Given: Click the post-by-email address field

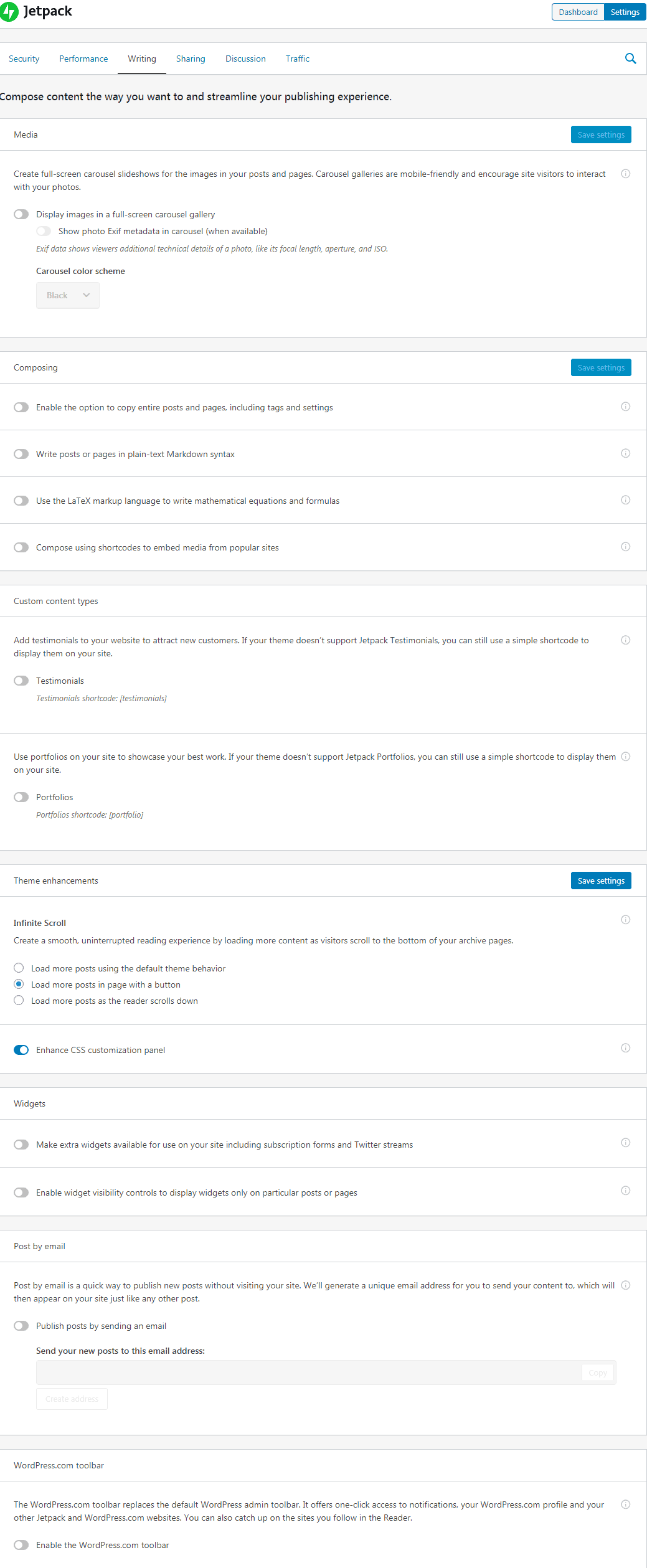Looking at the screenshot, I should (308, 1372).
